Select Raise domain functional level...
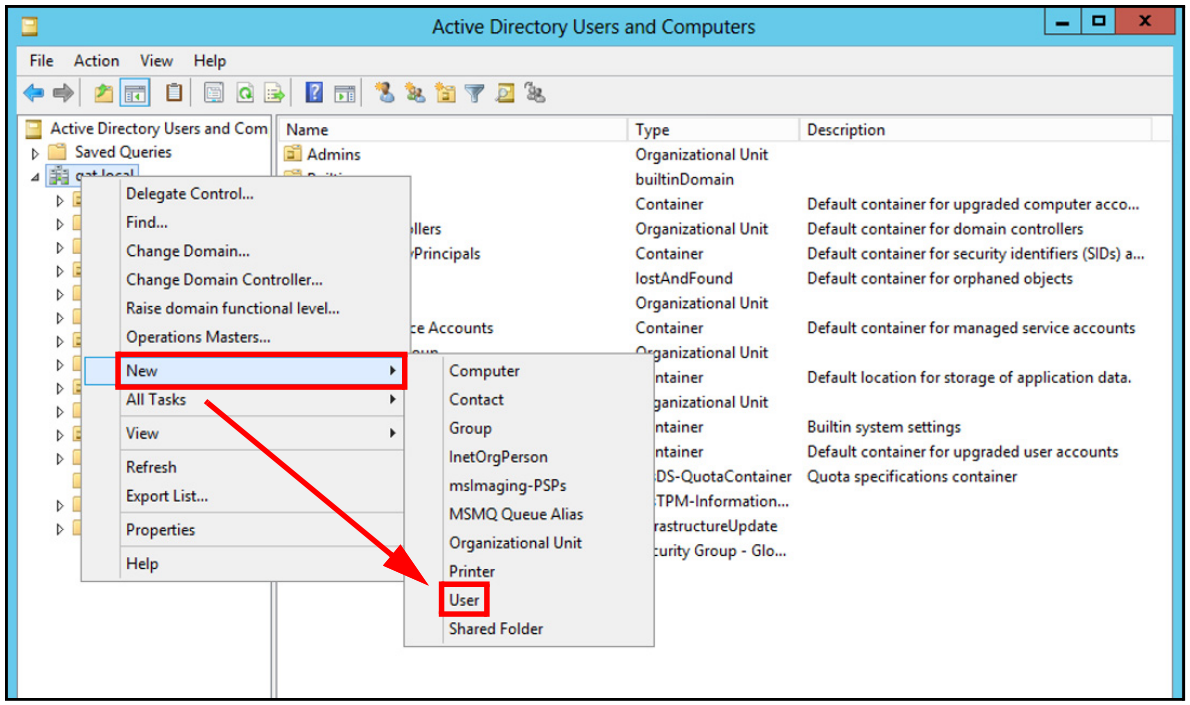This screenshot has width=1190, height=705. tap(232, 308)
